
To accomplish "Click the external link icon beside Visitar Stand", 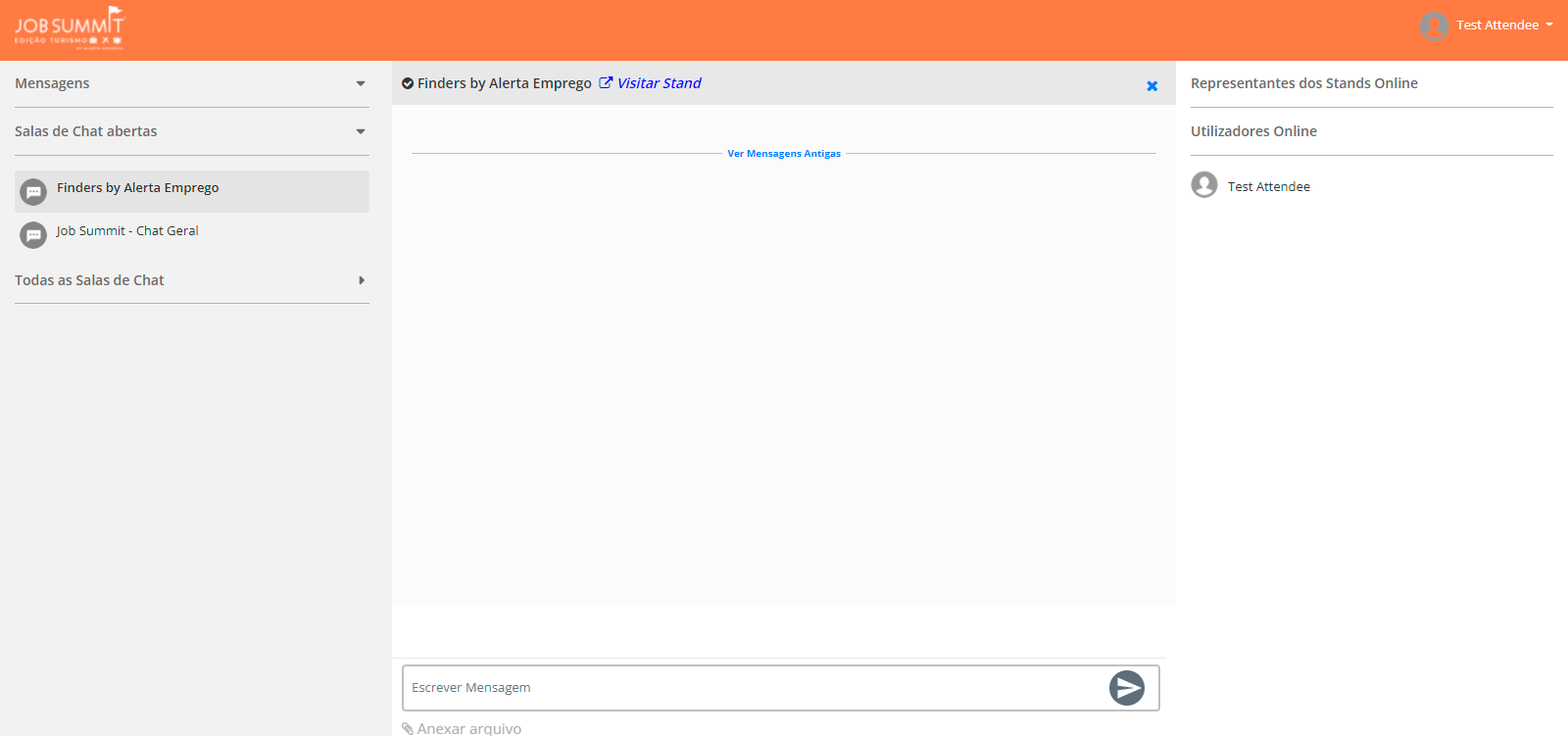I will (x=606, y=83).
